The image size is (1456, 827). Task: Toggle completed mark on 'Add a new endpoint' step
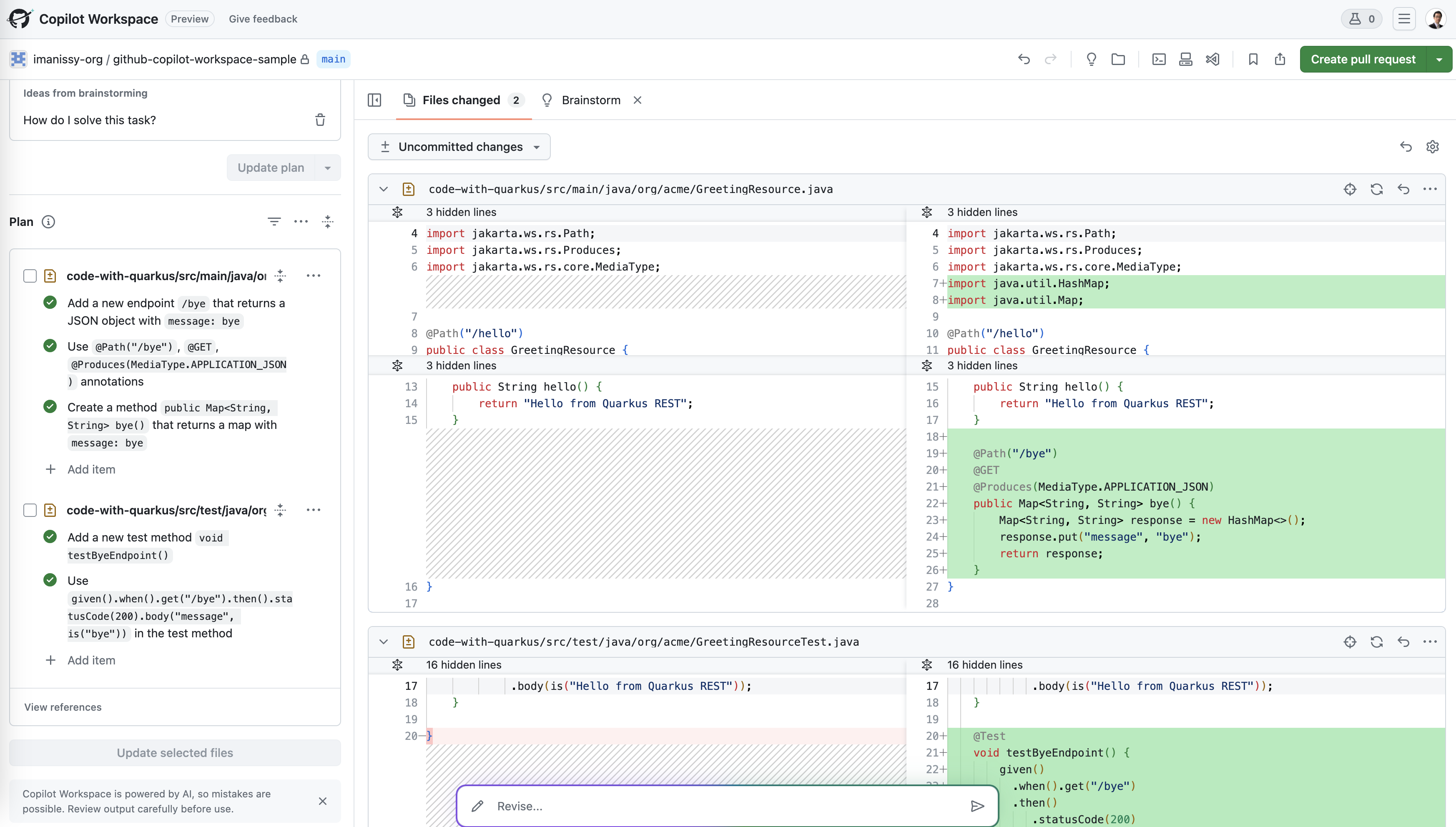[50, 303]
